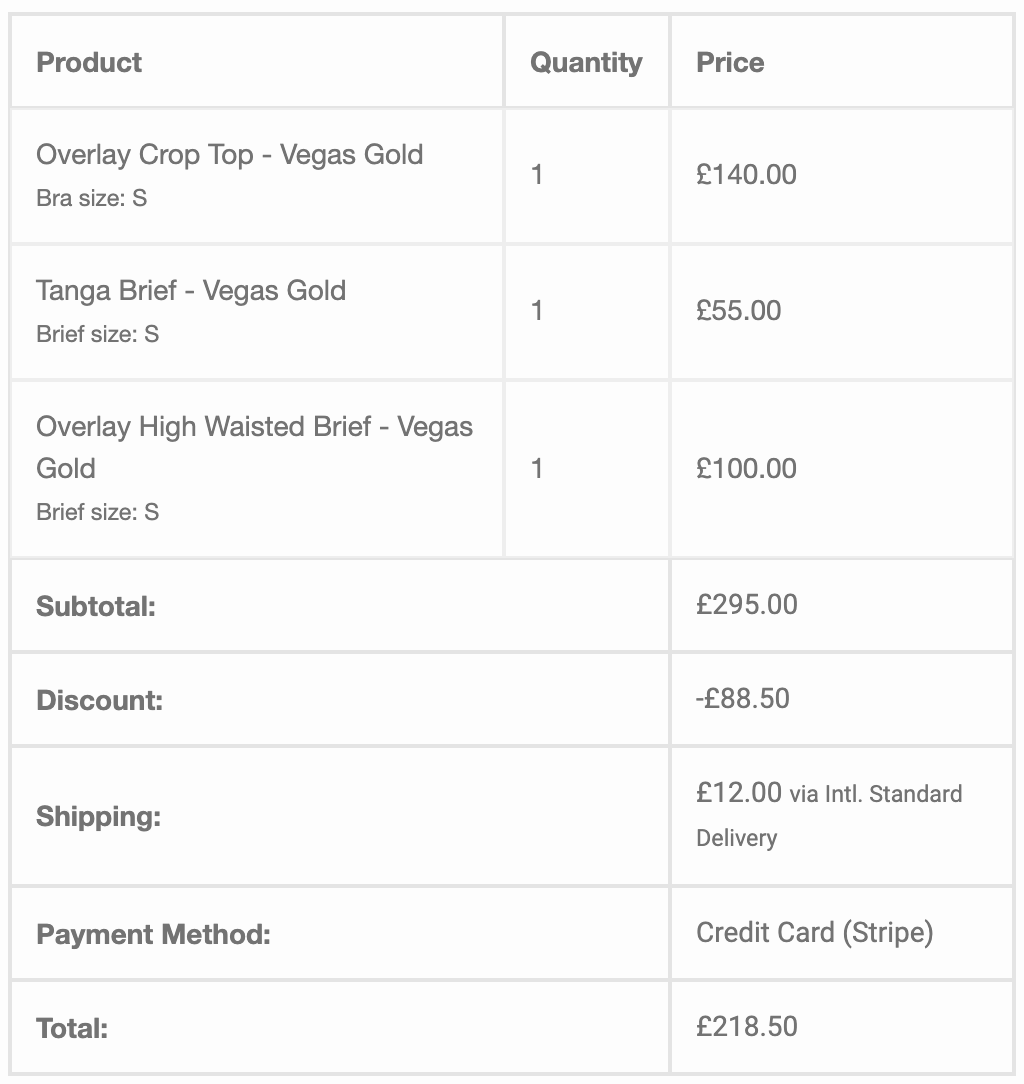
Task: Click Brief size: S under High Waisted Brief
Action: pyautogui.click(x=97, y=512)
